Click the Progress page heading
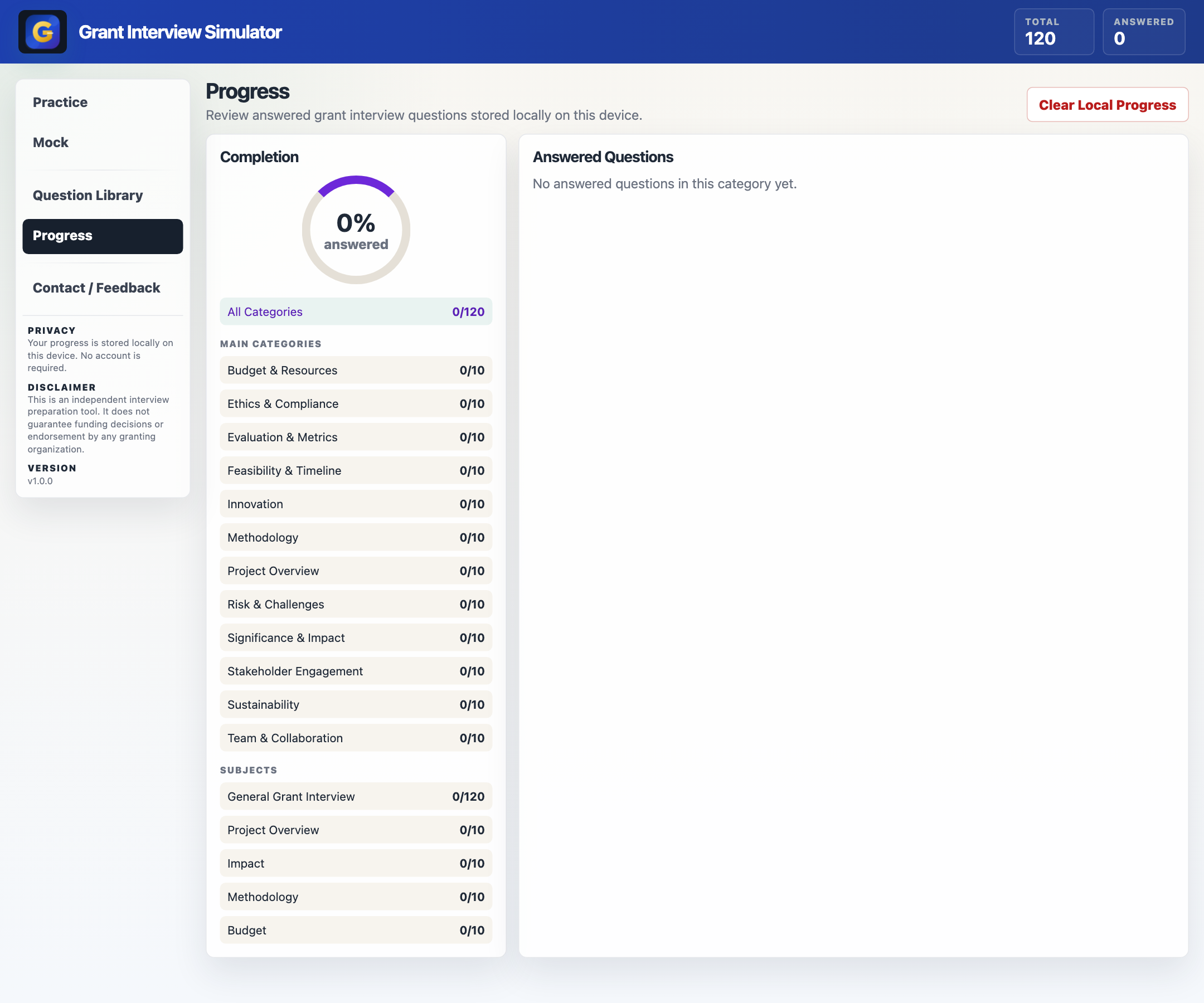The image size is (1204, 1003). 247,92
